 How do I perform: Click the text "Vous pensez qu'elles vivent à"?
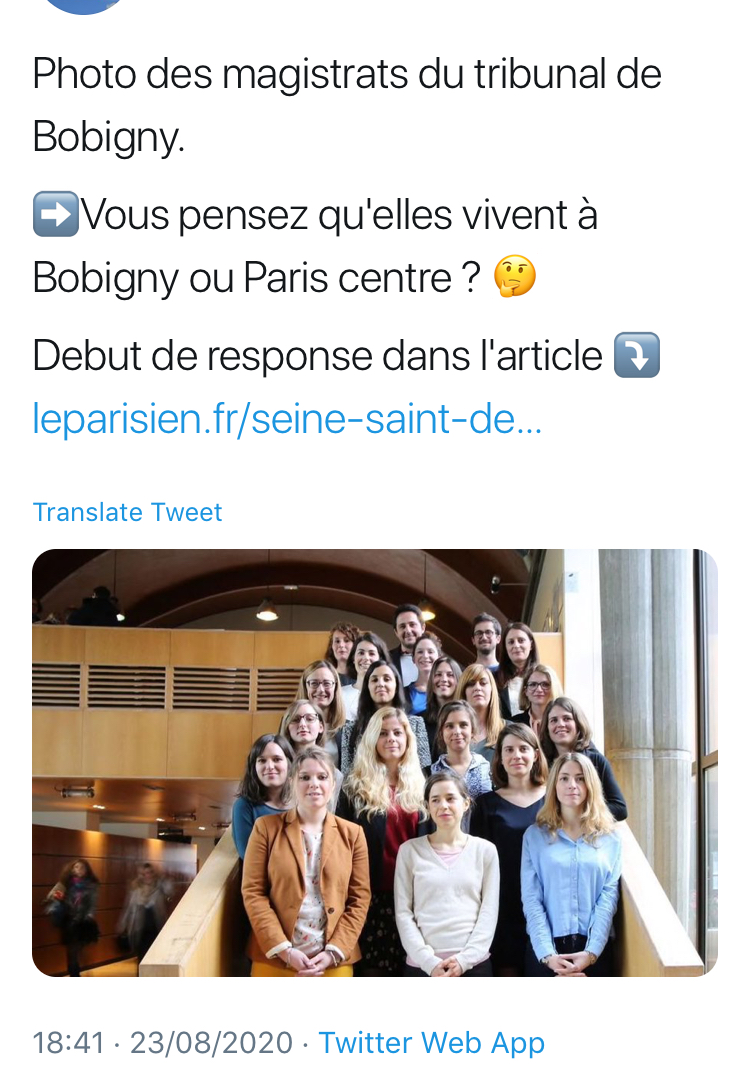click(339, 215)
